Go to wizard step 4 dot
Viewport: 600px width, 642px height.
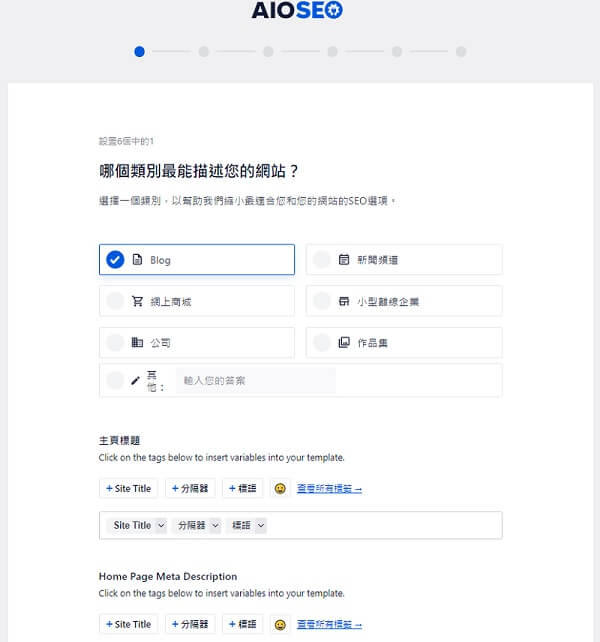(x=333, y=52)
